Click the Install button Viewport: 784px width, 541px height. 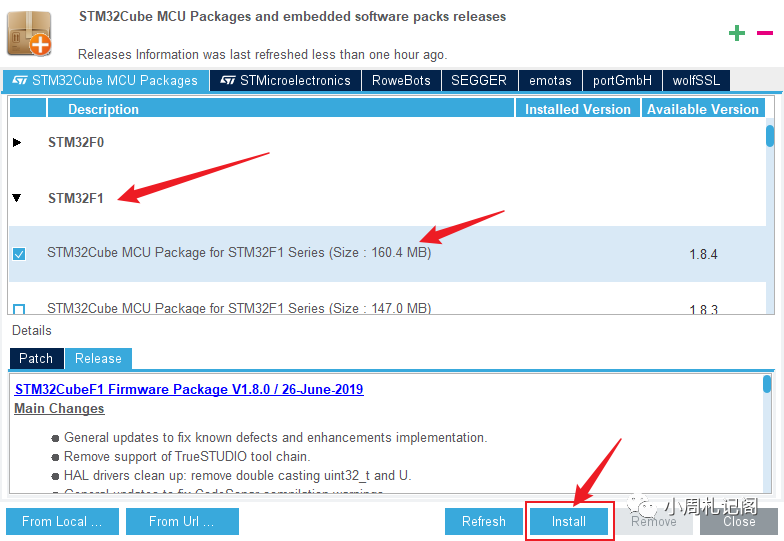pyautogui.click(x=569, y=522)
